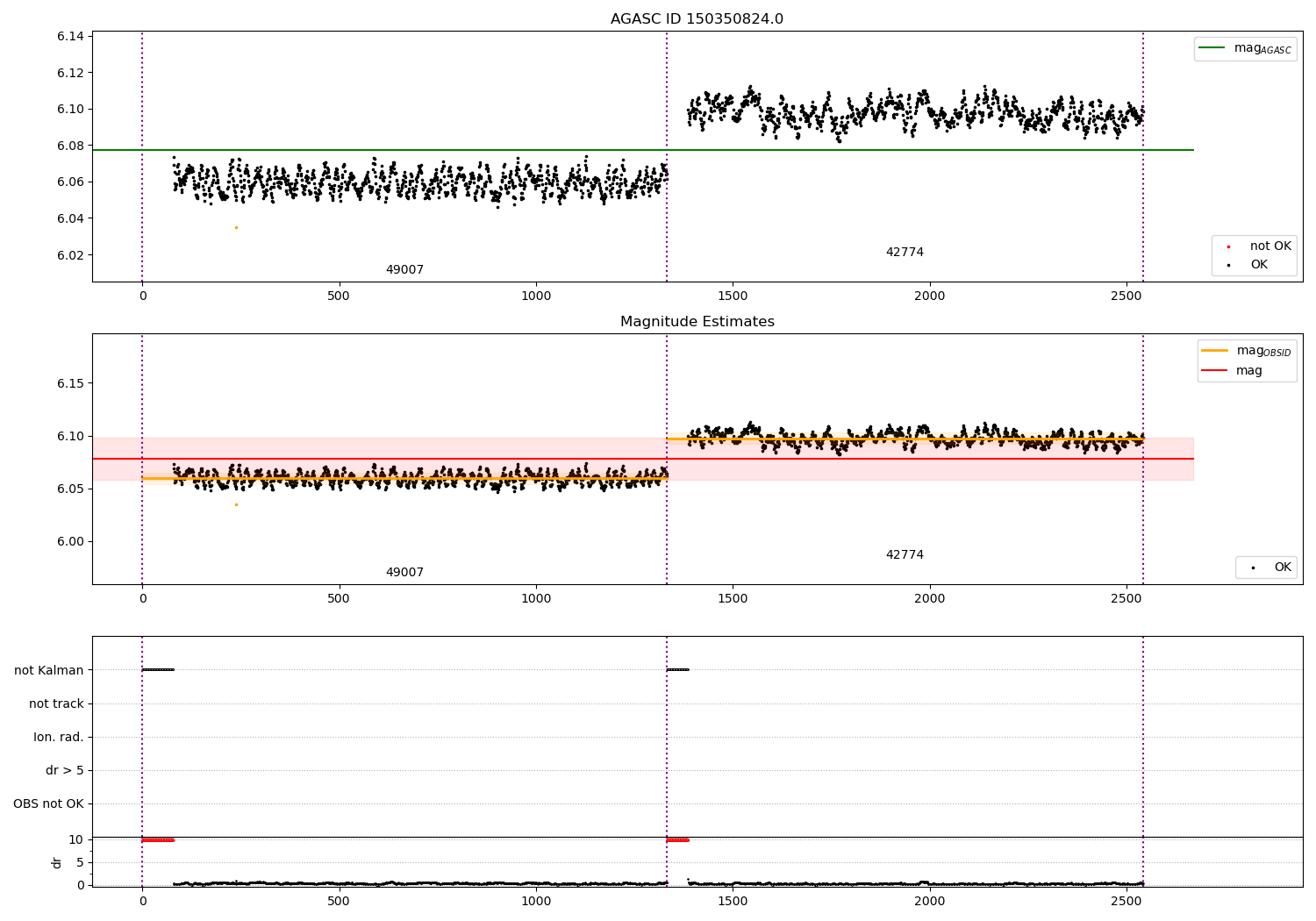Click the 'not Kalman' axis label
The image size is (1316, 921).
[x=49, y=670]
